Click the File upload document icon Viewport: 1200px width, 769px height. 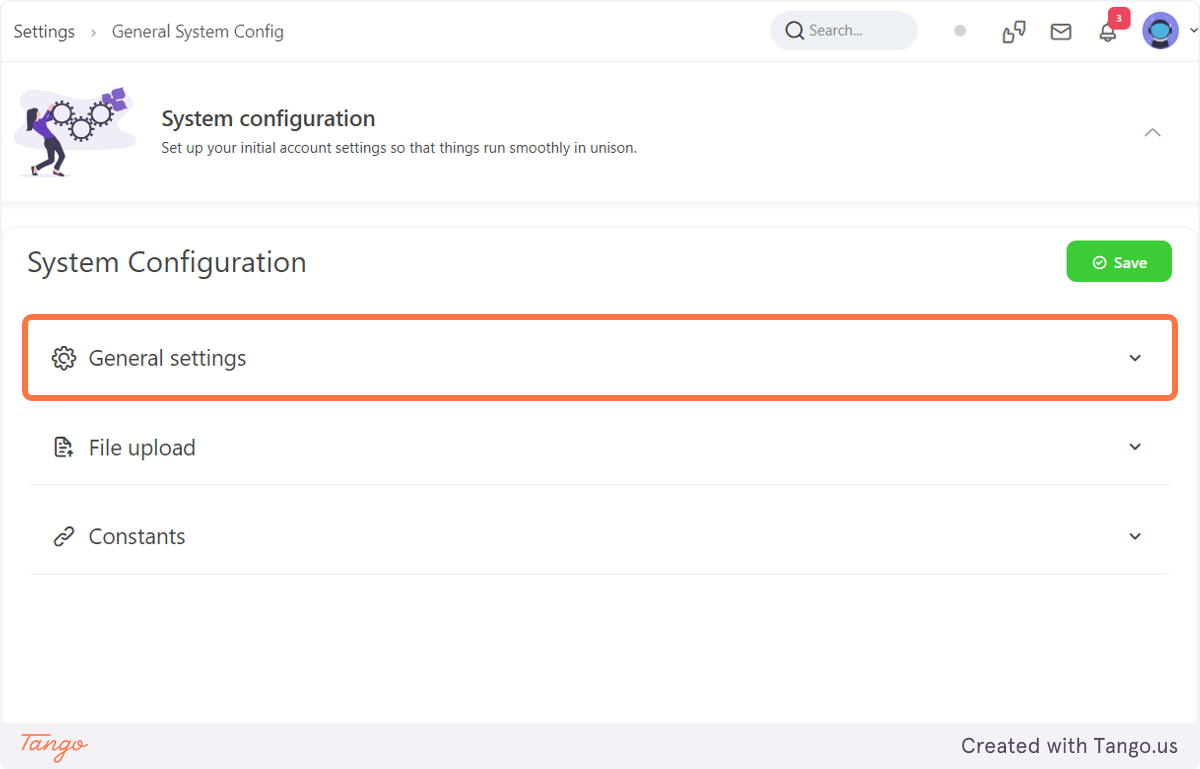64,447
